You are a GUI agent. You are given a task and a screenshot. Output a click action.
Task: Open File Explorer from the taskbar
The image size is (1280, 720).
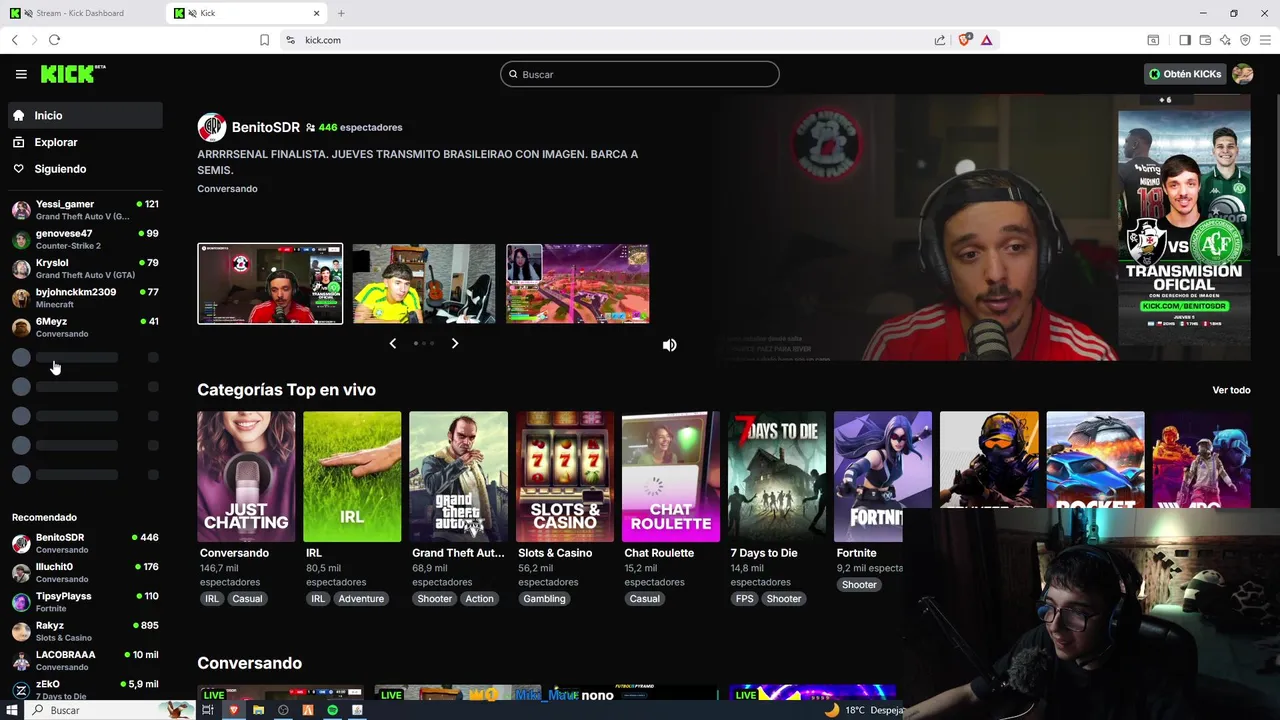pos(258,710)
